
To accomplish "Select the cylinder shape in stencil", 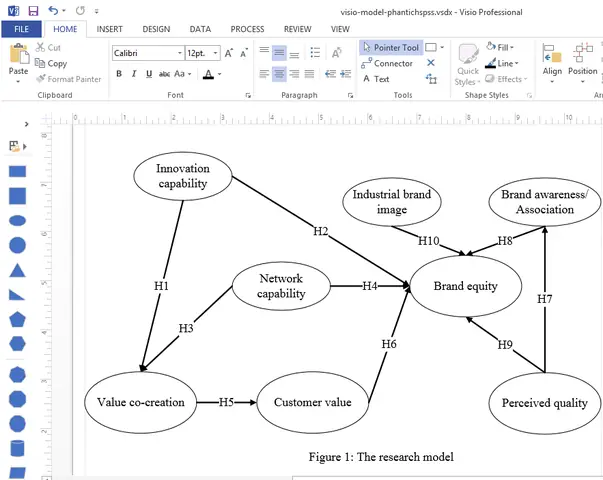I will click(17, 448).
